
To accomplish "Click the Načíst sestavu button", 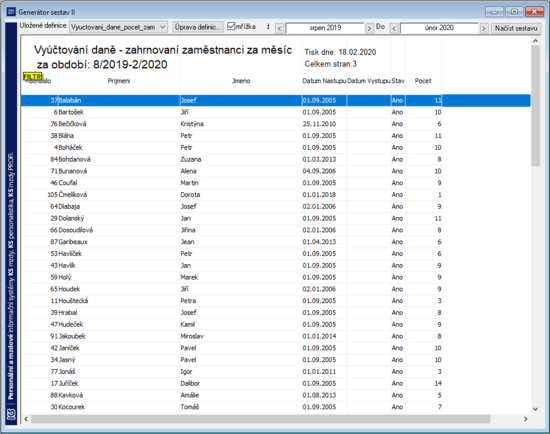I will 516,28.
